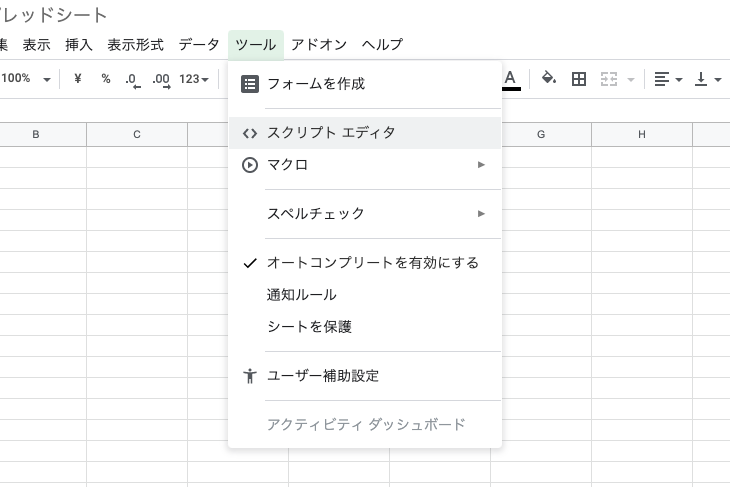Open the スクリプト エディタ menu entry
The width and height of the screenshot is (730, 487).
[330, 133]
